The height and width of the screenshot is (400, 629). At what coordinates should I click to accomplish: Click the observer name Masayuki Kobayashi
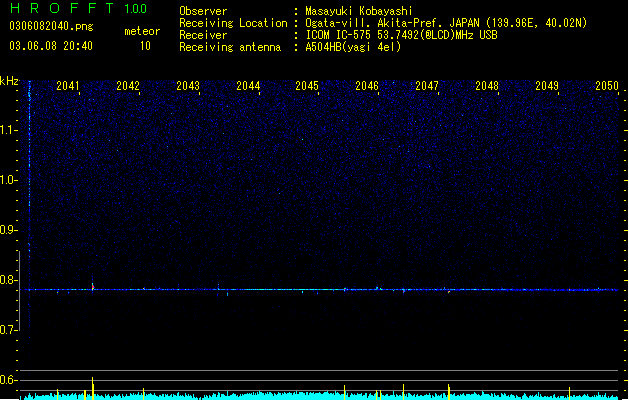tap(359, 11)
